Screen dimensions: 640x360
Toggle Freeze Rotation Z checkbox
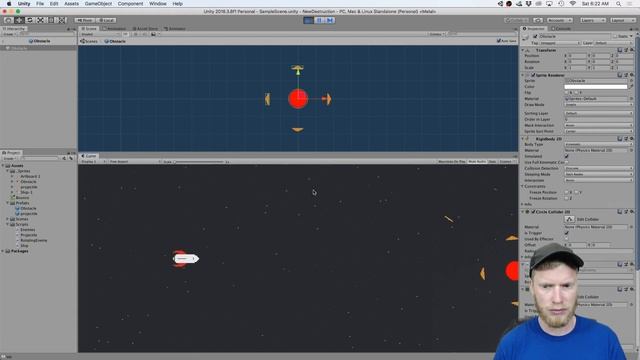[x=567, y=198]
